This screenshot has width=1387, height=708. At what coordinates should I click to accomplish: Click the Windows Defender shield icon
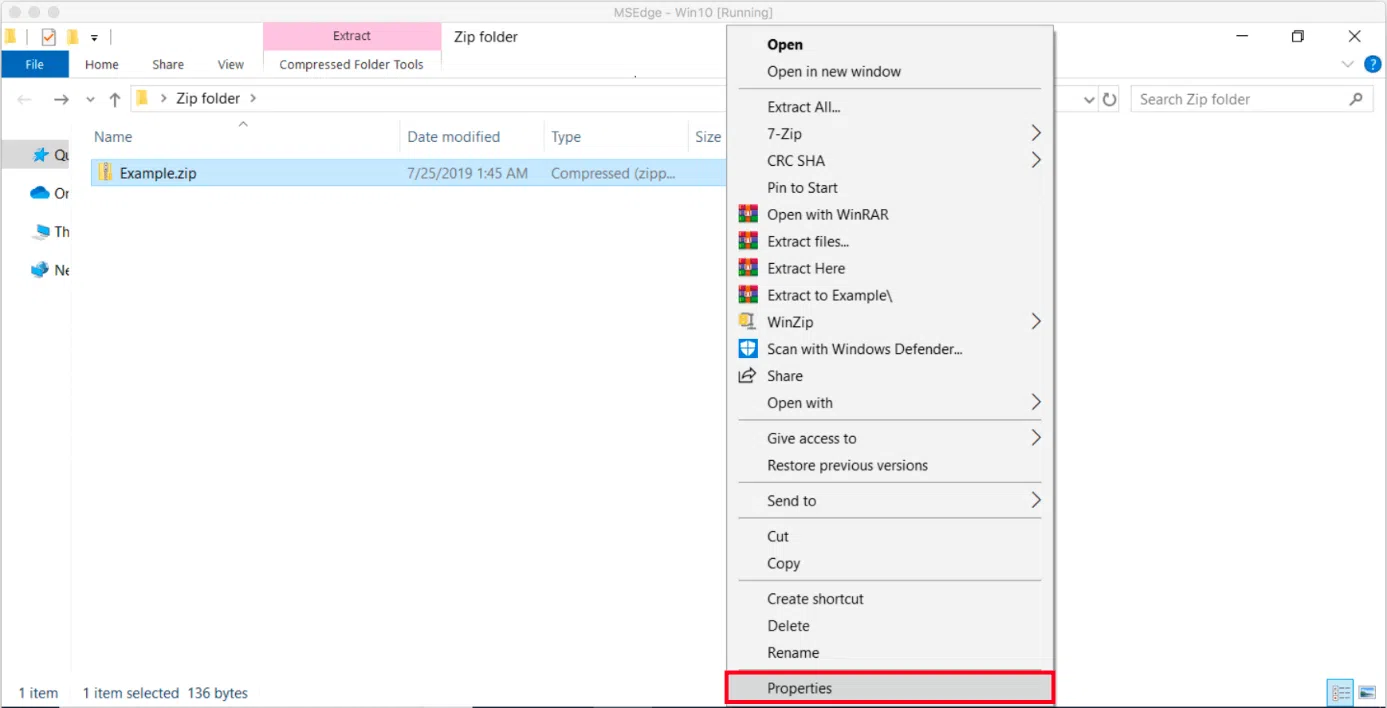[x=748, y=349]
